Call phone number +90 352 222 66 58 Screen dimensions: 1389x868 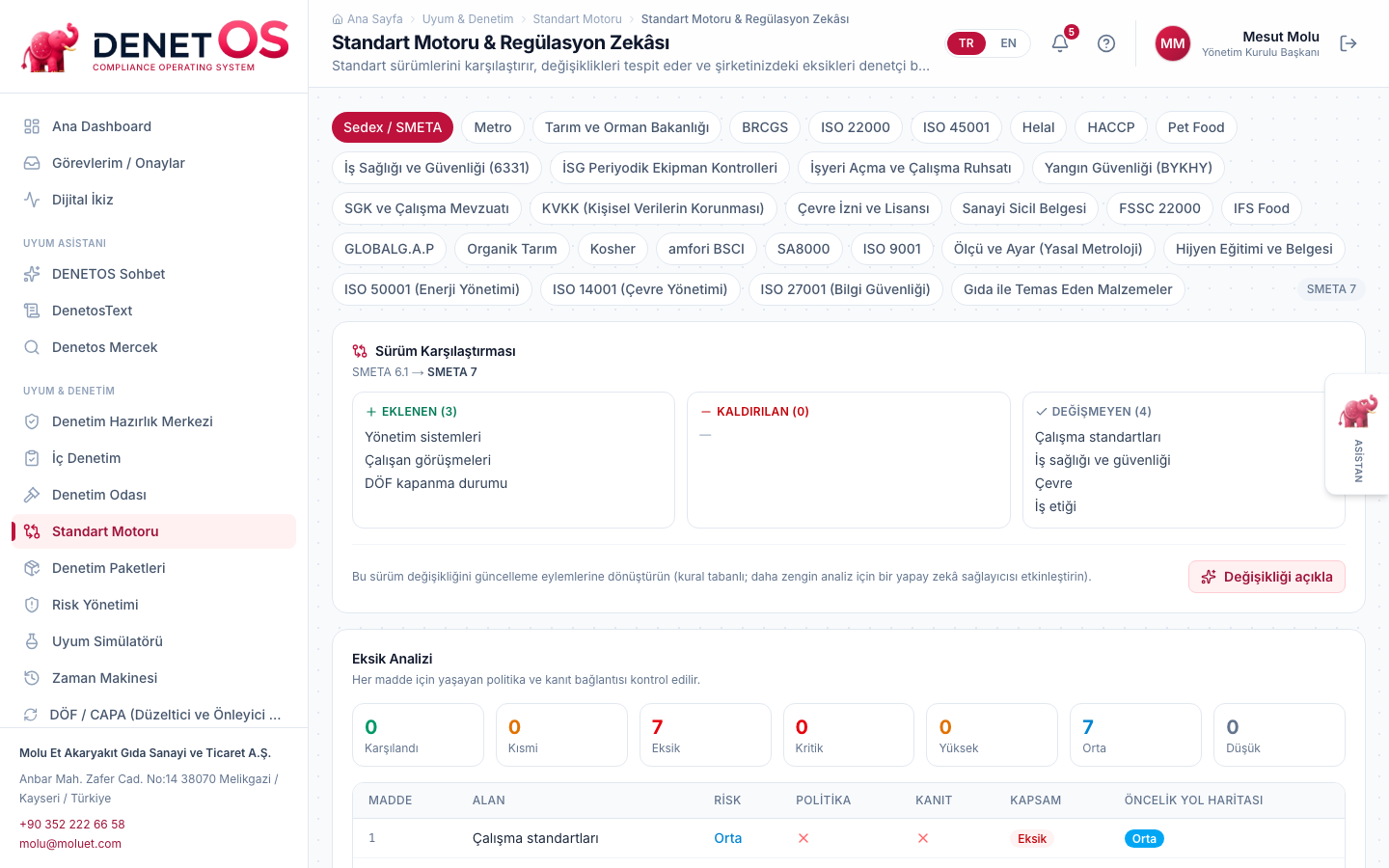(x=72, y=825)
